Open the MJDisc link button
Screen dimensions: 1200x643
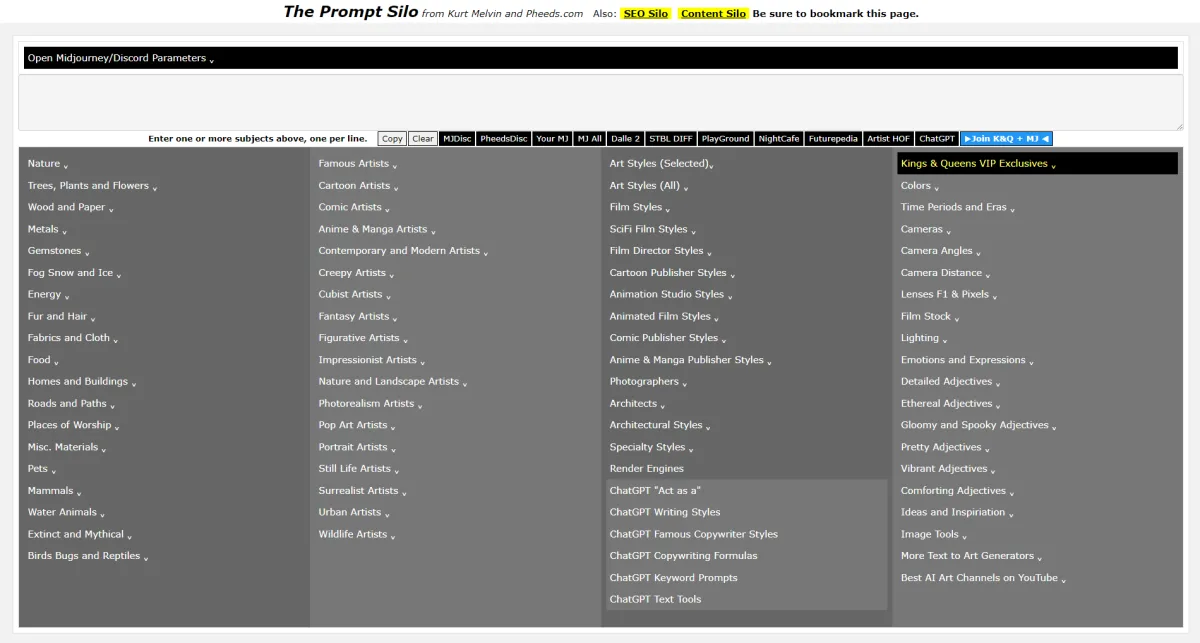point(457,139)
